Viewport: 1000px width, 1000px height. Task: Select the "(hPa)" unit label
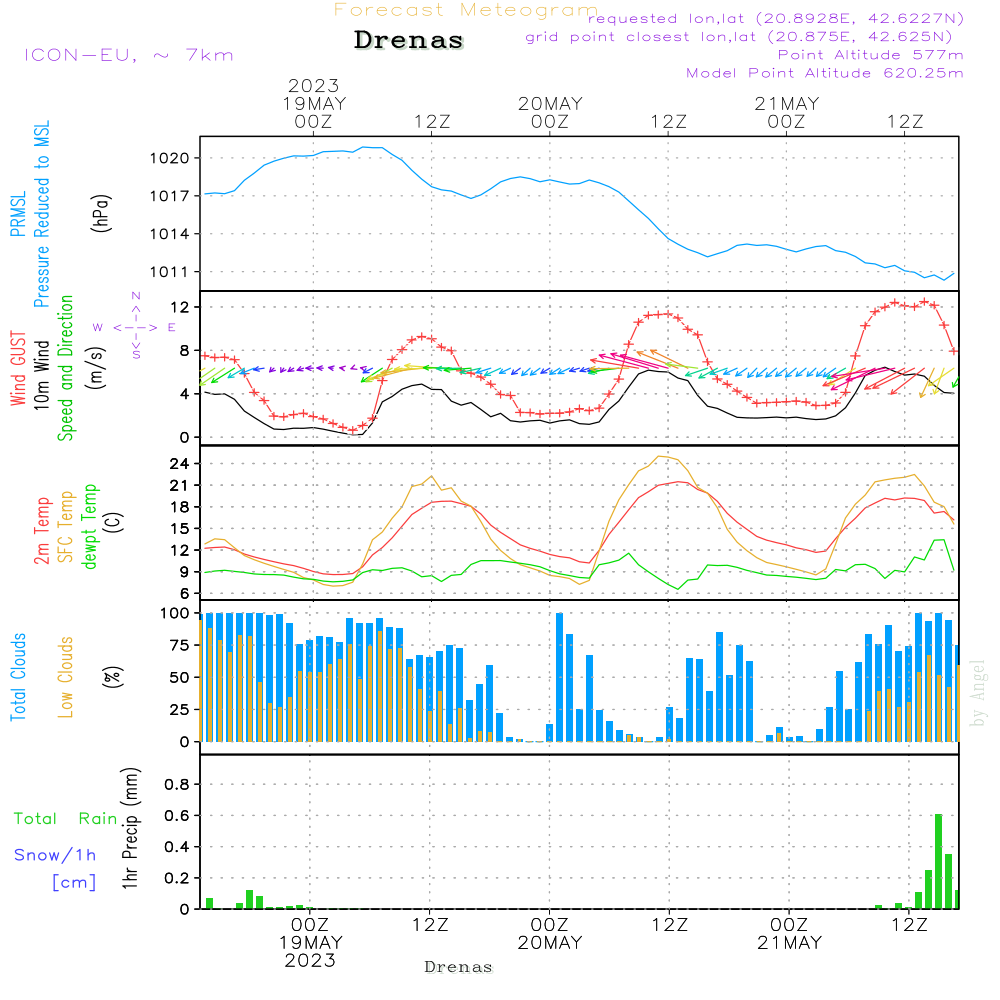point(101,213)
